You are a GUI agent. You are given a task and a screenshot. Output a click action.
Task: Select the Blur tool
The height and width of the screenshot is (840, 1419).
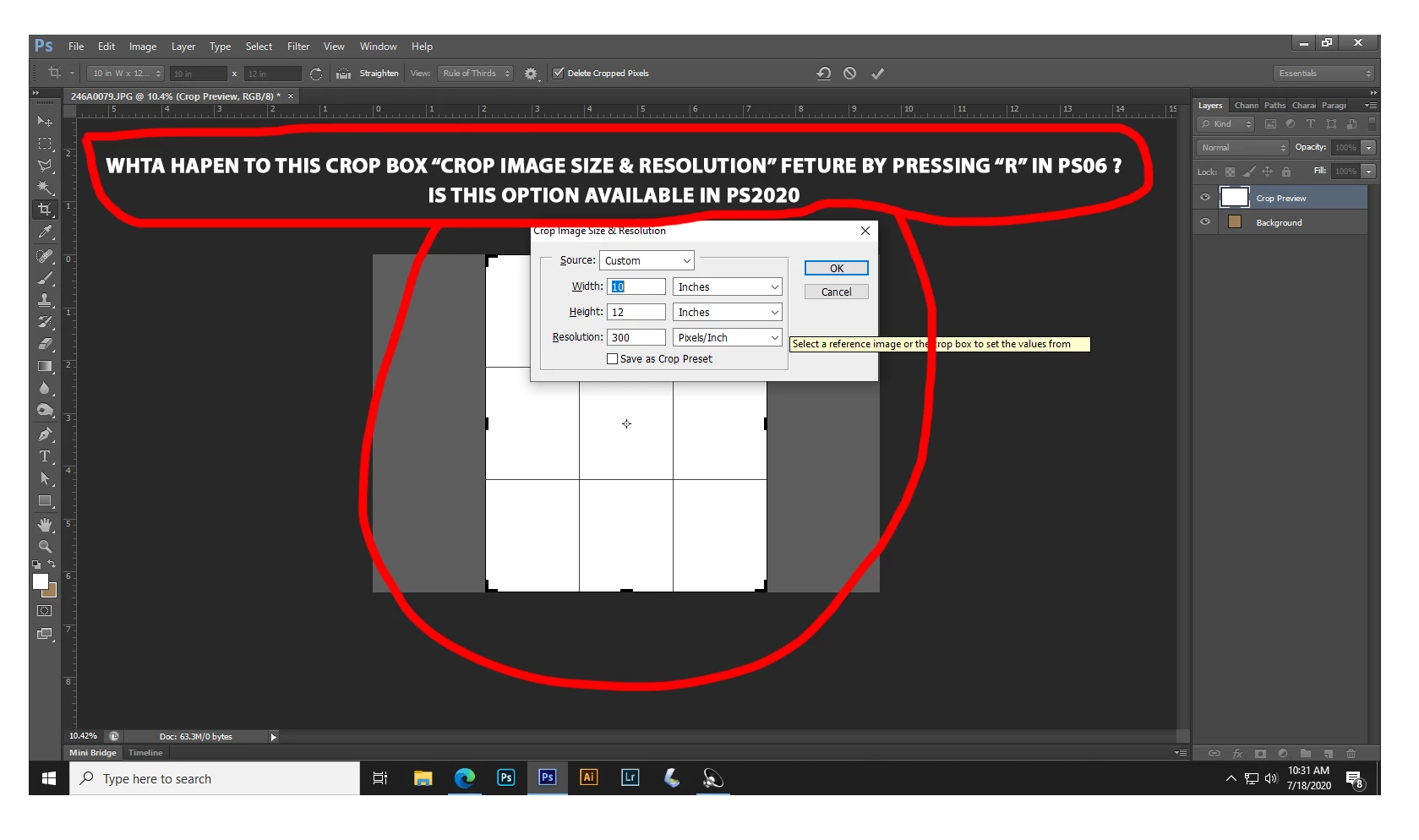45,389
